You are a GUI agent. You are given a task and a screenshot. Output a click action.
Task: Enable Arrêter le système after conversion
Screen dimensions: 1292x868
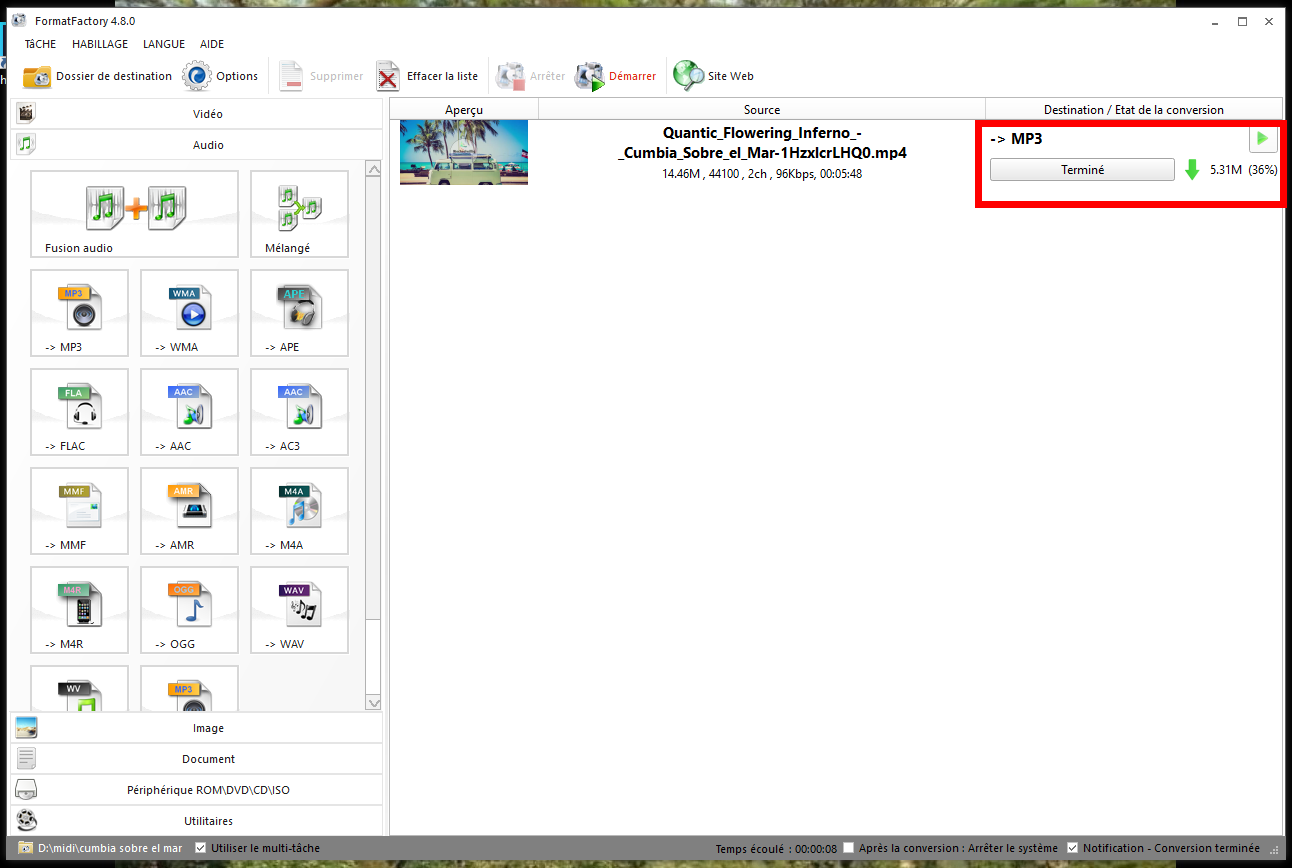pyautogui.click(x=849, y=848)
